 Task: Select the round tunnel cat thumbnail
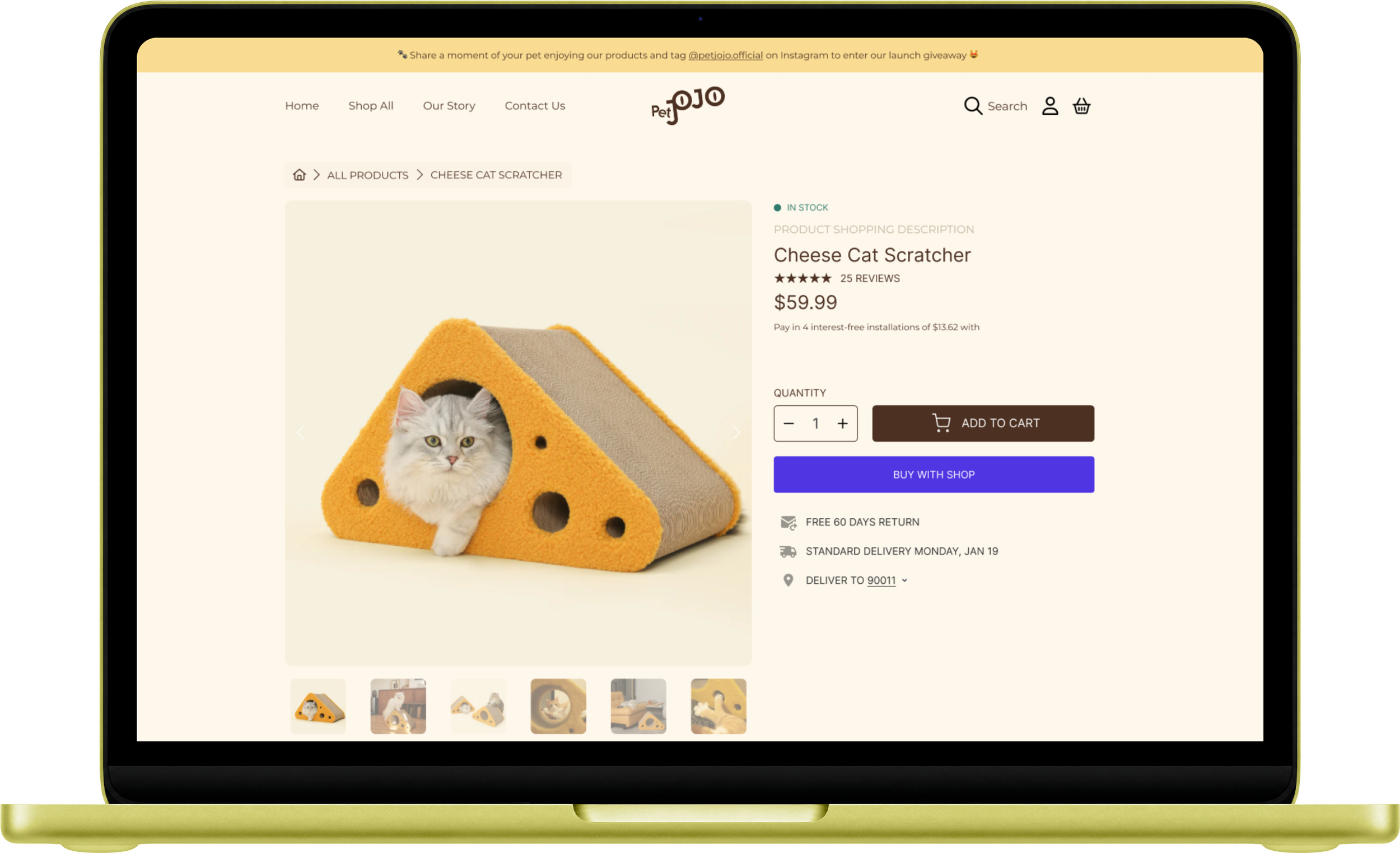coord(558,706)
